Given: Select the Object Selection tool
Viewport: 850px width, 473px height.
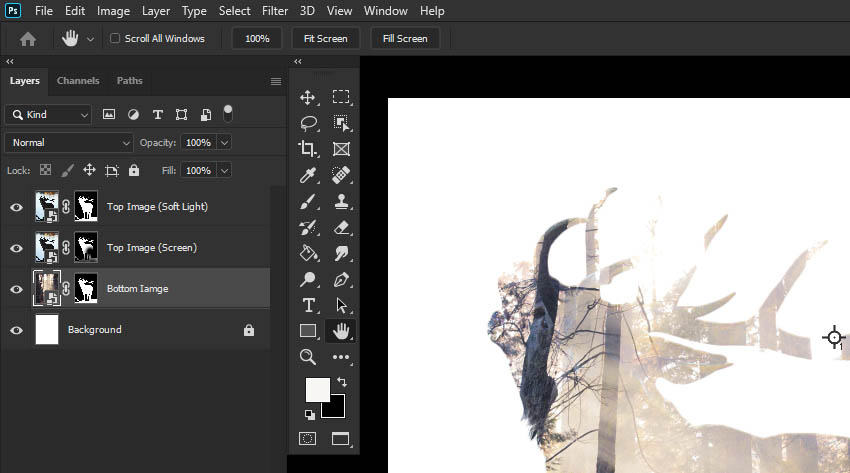Looking at the screenshot, I should pos(341,123).
